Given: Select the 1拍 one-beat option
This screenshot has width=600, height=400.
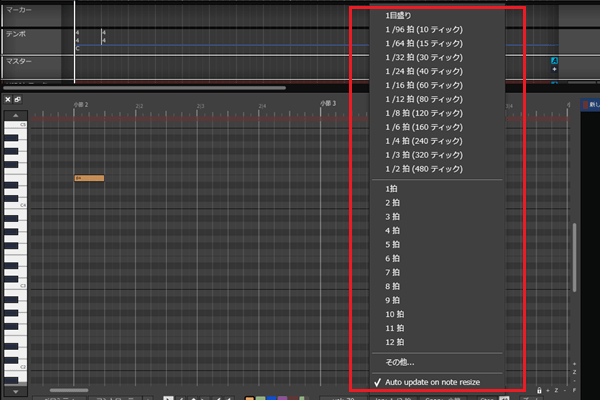Looking at the screenshot, I should 392,188.
